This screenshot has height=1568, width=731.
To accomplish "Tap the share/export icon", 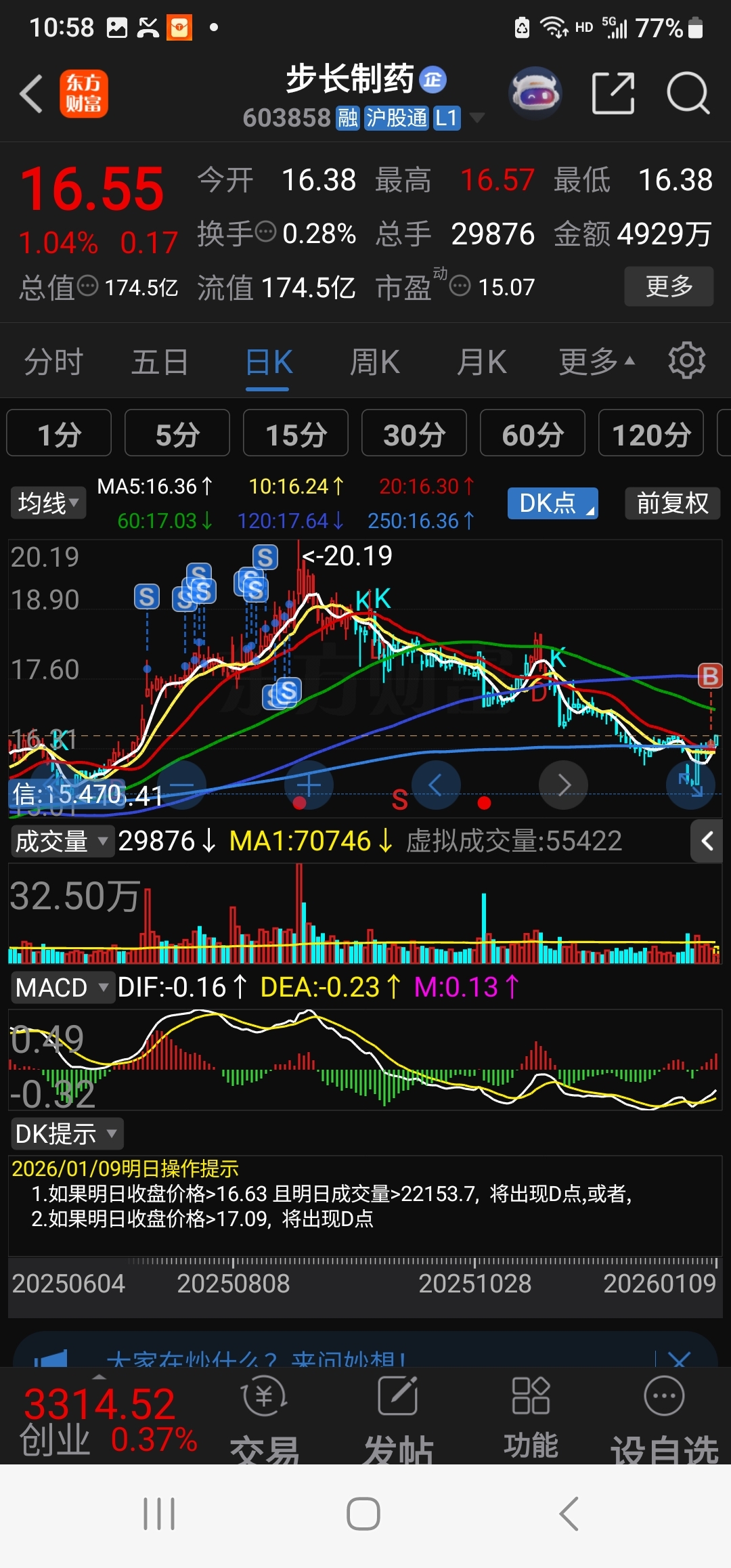I will [613, 93].
